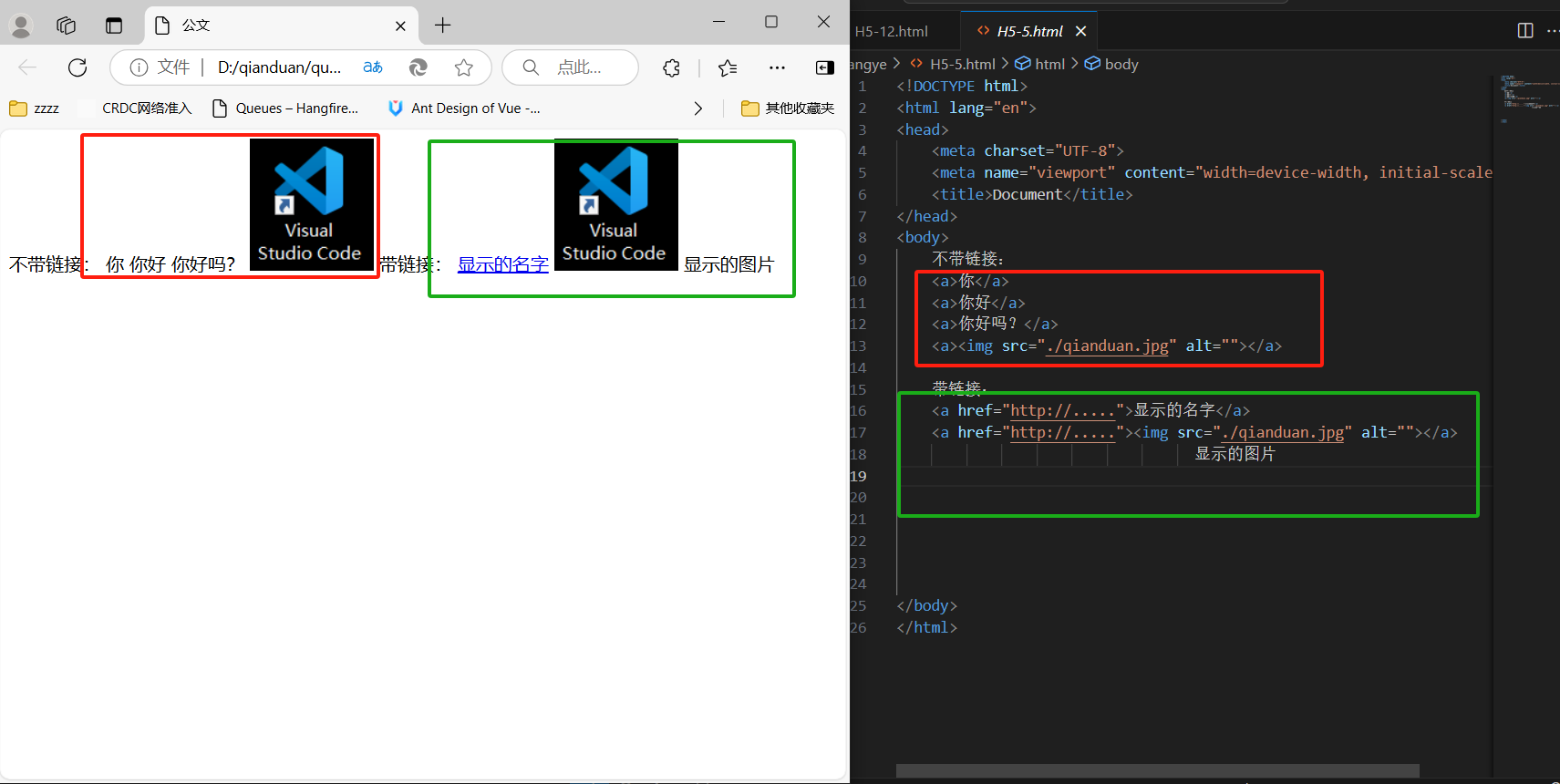
Task: Add this page to favorites star
Action: click(464, 67)
